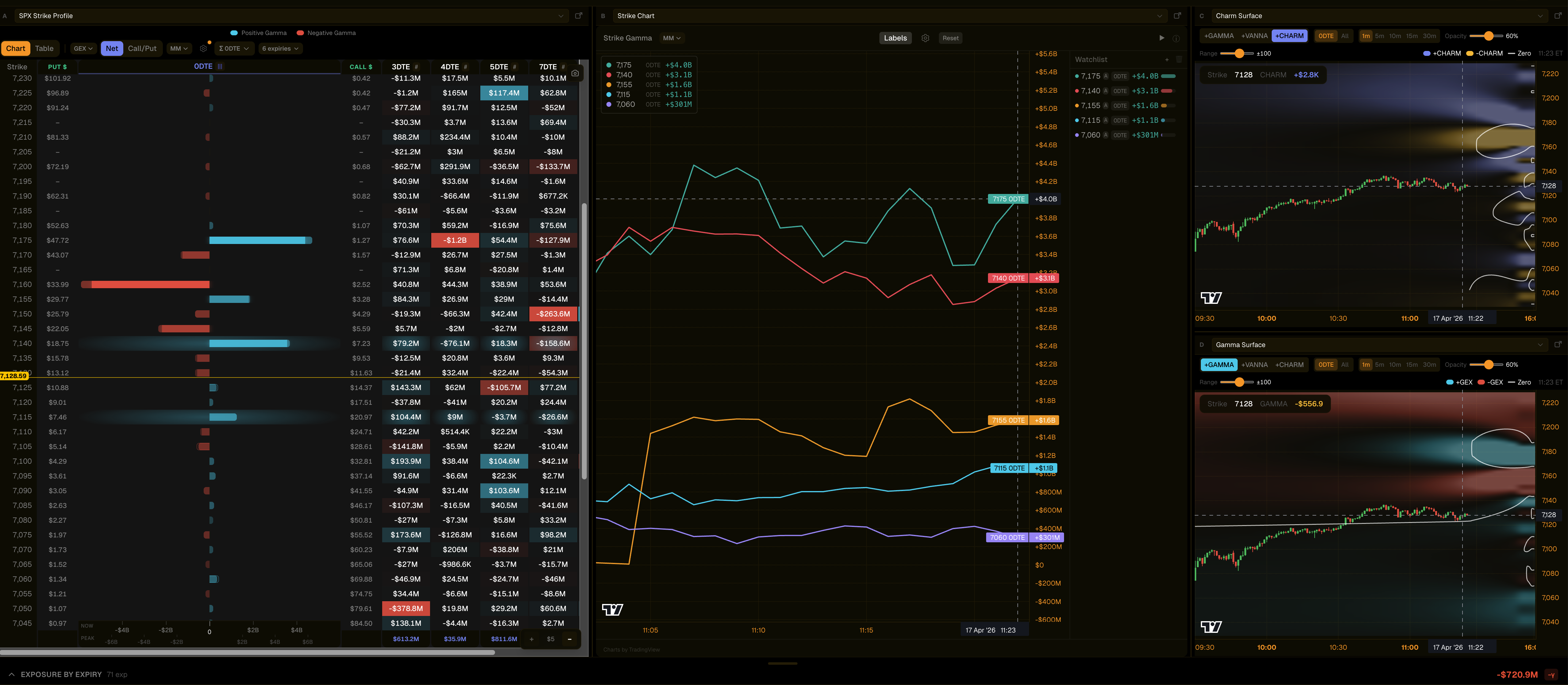The width and height of the screenshot is (1568, 685).
Task: Open the GEX metric dropdown
Action: (x=83, y=49)
